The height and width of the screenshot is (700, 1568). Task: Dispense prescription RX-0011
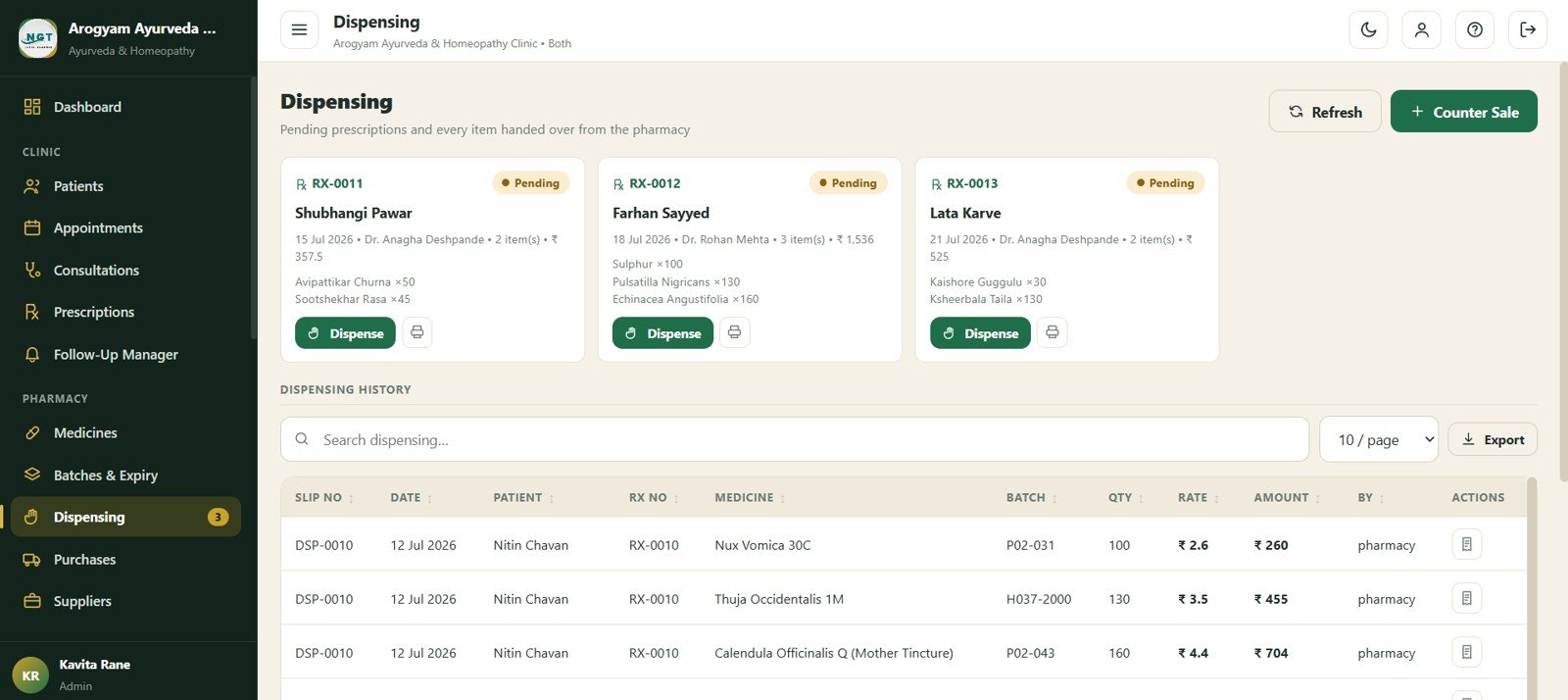coord(345,333)
